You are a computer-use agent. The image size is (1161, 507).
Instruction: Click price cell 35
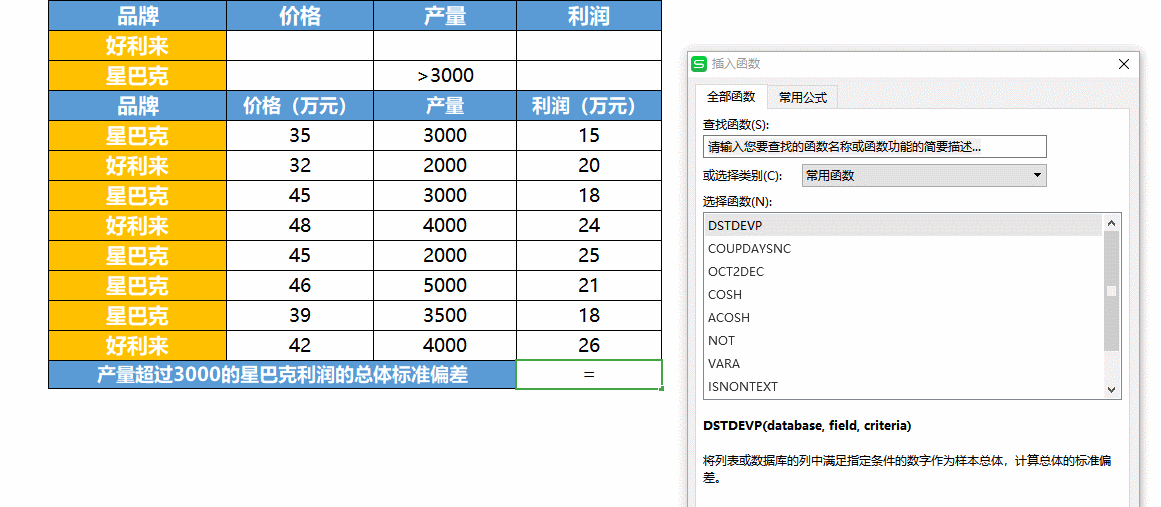tap(300, 135)
